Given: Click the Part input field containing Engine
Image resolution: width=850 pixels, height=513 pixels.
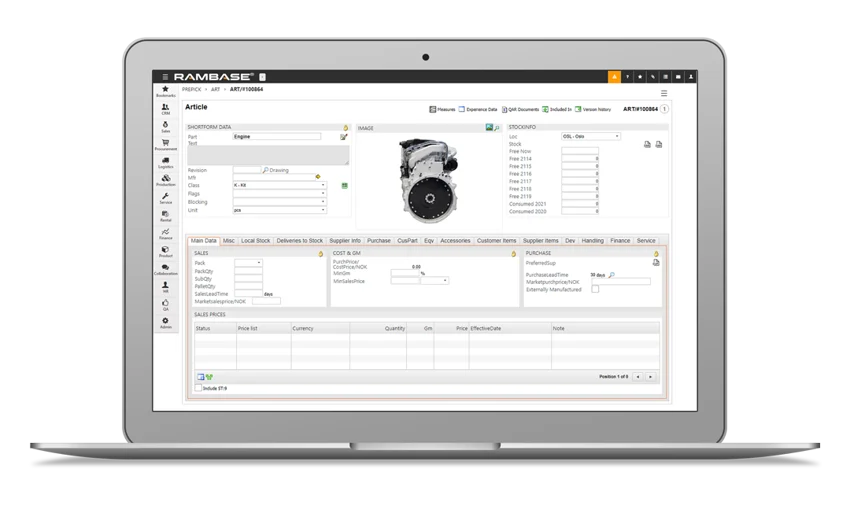Looking at the screenshot, I should tap(276, 136).
